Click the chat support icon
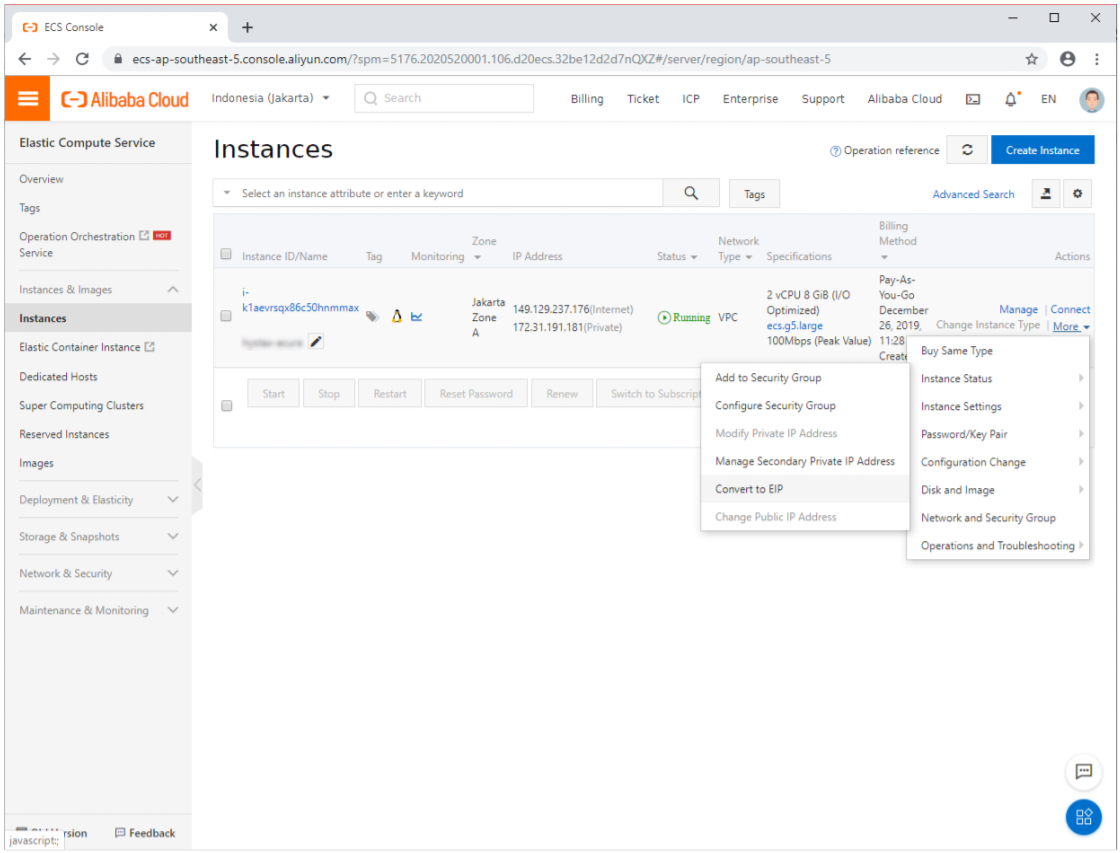 (1083, 771)
